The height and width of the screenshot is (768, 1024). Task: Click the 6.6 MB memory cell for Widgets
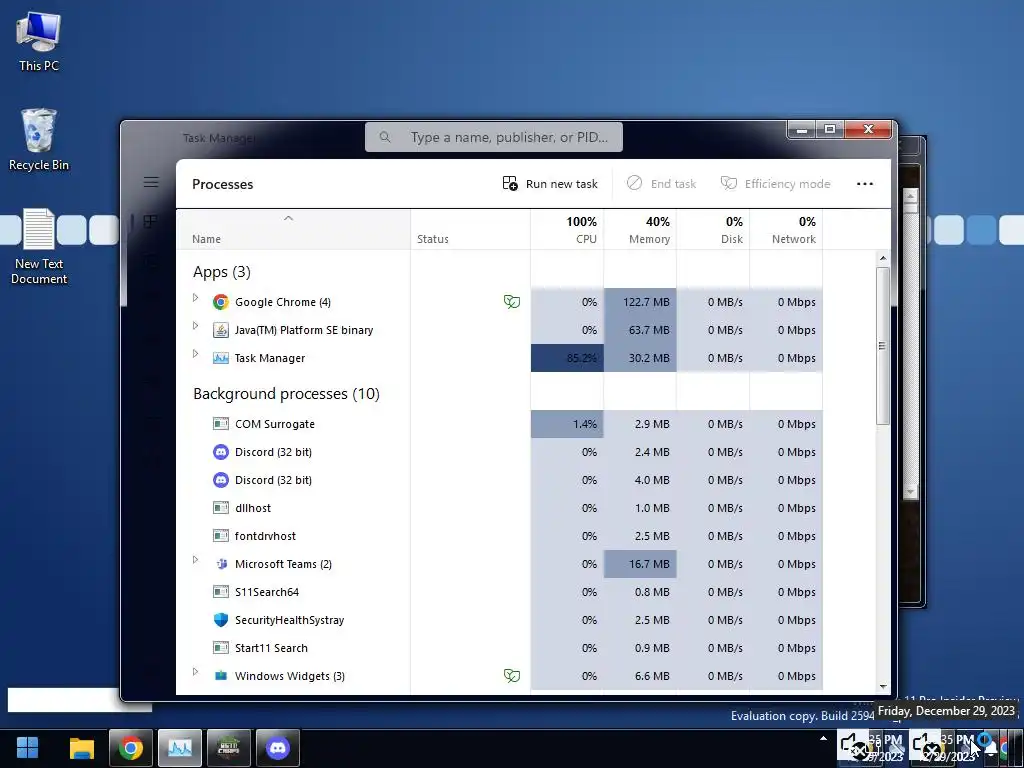pos(640,676)
